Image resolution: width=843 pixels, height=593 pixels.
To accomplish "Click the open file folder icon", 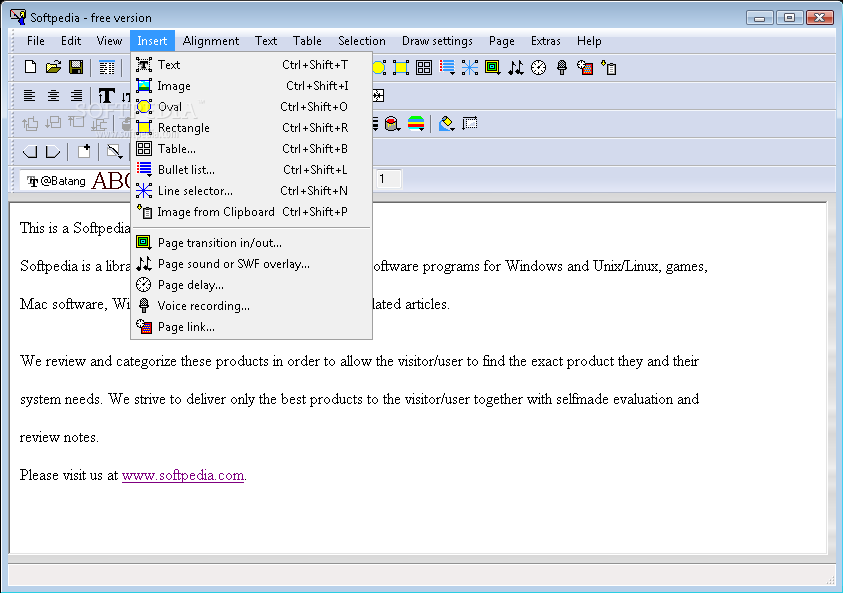I will (x=53, y=67).
